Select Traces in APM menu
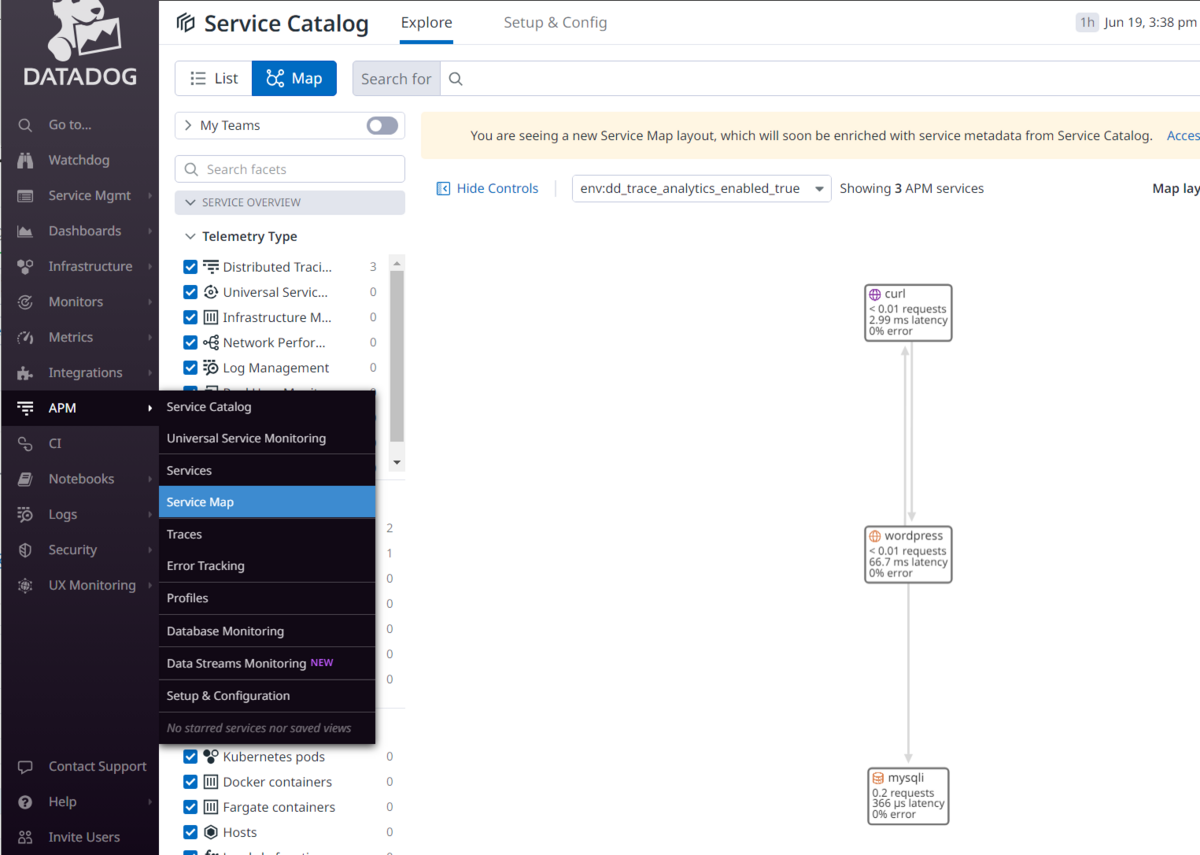This screenshot has width=1200, height=855. coord(267,534)
